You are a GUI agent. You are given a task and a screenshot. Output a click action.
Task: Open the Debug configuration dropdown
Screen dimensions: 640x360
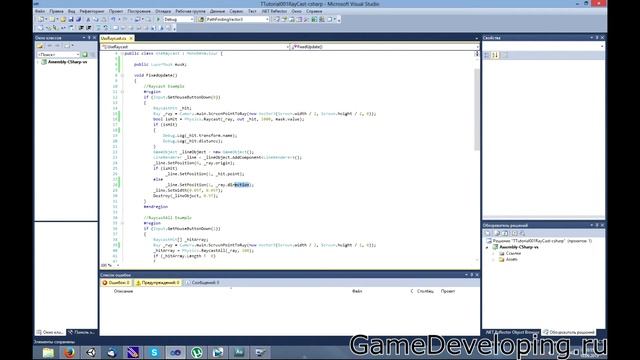click(x=179, y=19)
